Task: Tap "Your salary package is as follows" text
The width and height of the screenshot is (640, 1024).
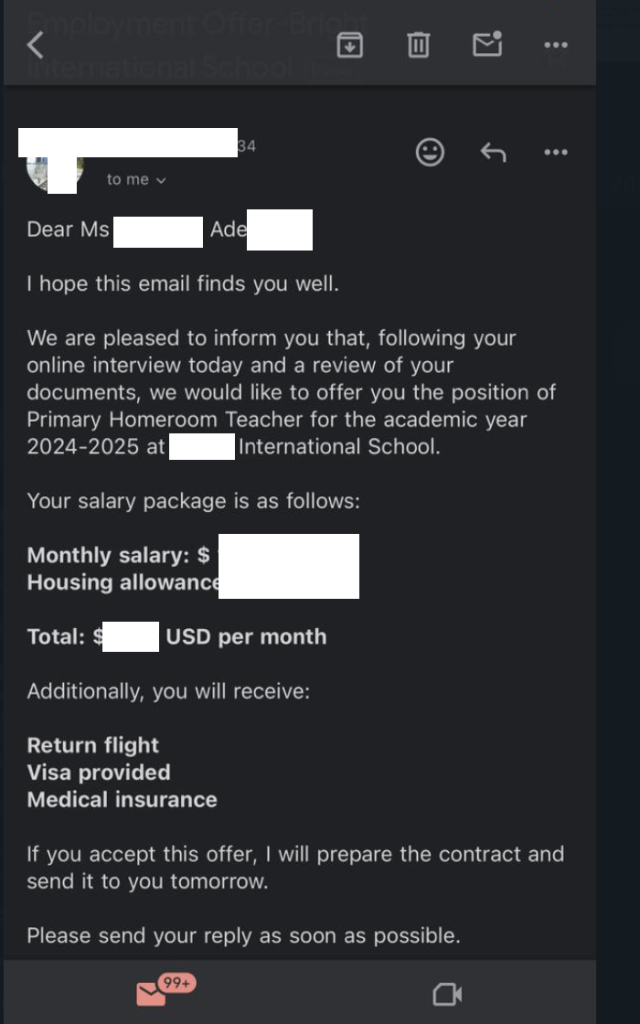Action: click(x=192, y=501)
